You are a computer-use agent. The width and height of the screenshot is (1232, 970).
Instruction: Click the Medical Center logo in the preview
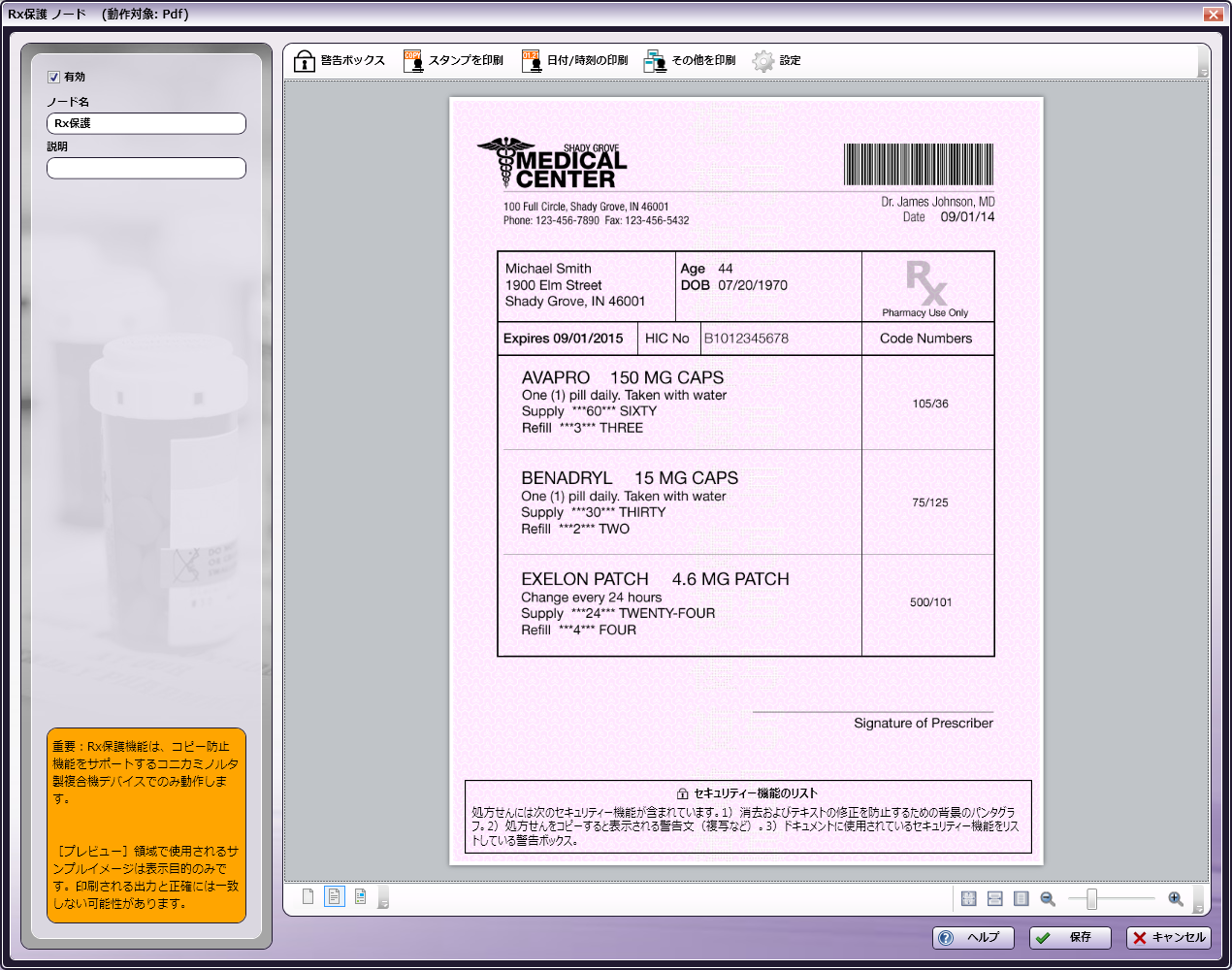(552, 164)
